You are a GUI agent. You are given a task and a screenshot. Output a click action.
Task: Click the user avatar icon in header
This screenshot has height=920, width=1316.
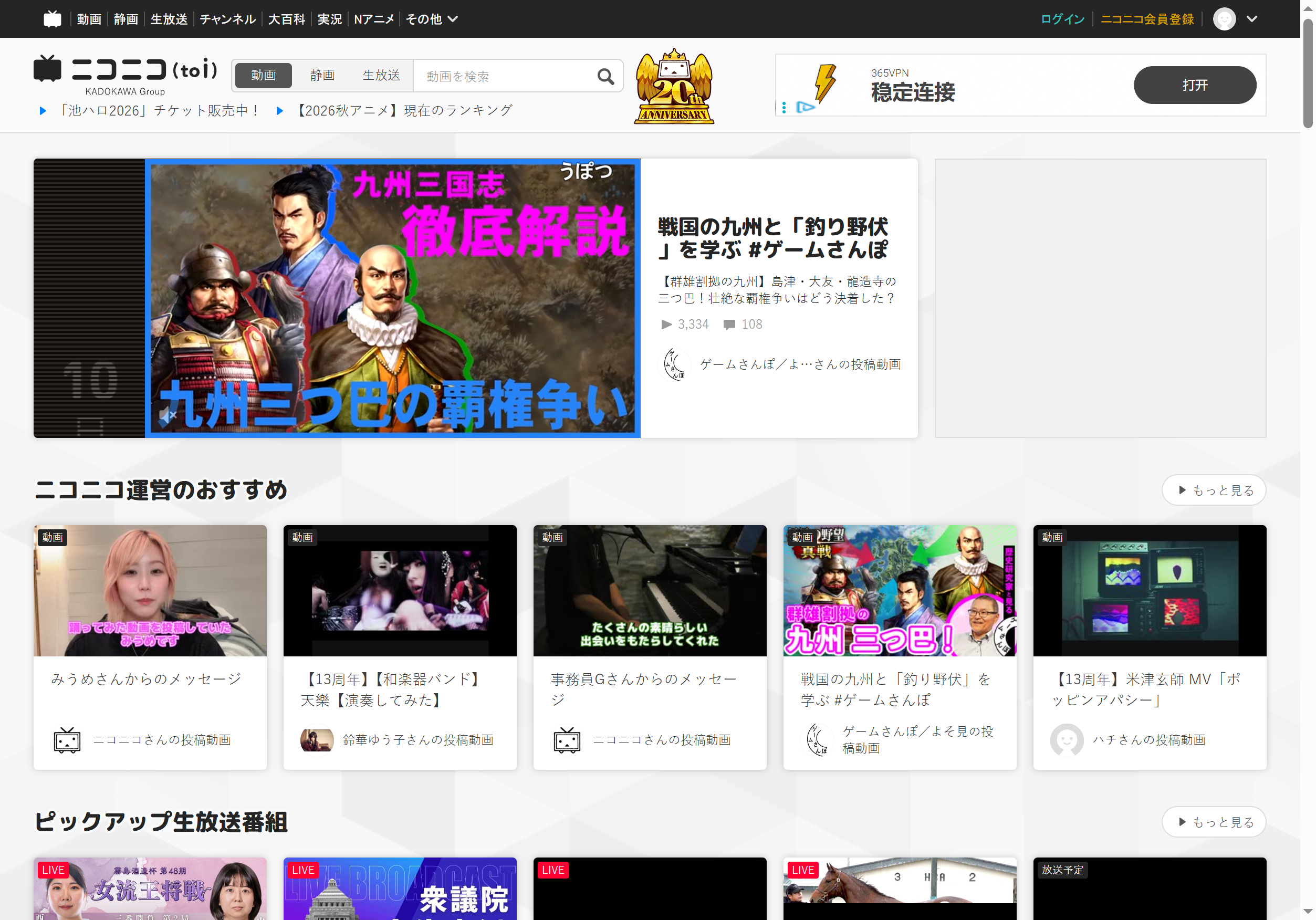[x=1224, y=19]
